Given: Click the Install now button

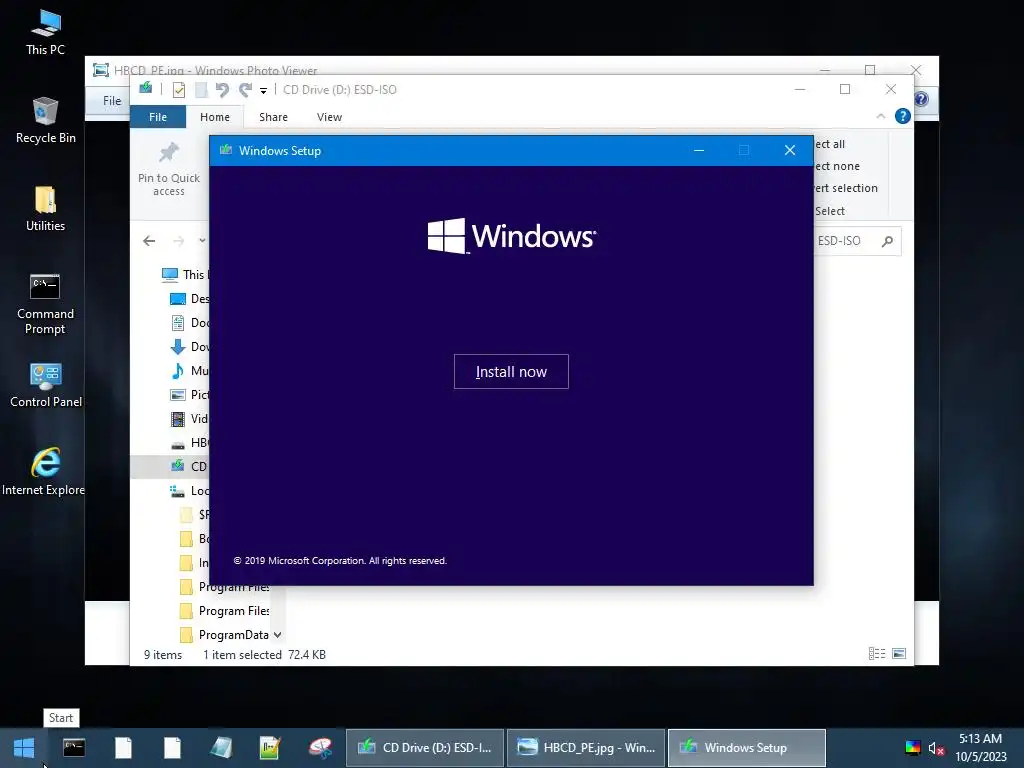Looking at the screenshot, I should pyautogui.click(x=511, y=372).
